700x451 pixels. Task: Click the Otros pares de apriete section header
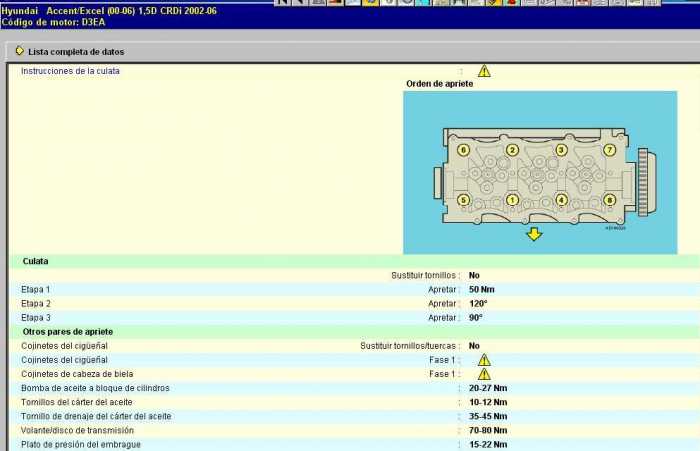pos(67,332)
